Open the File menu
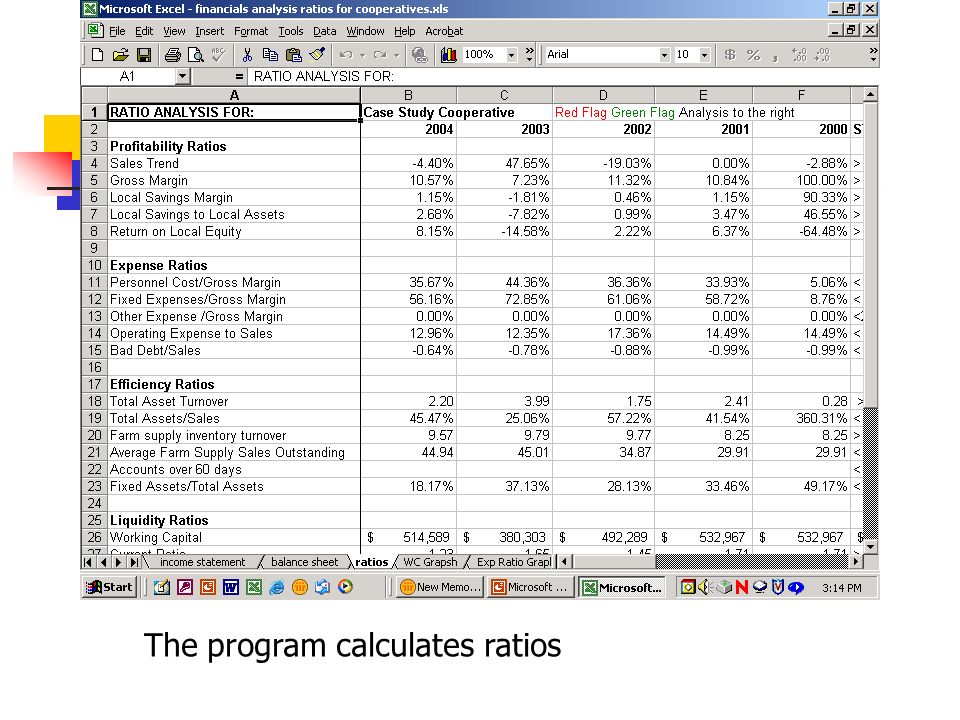Image resolution: width=960 pixels, height=720 pixels. (116, 31)
